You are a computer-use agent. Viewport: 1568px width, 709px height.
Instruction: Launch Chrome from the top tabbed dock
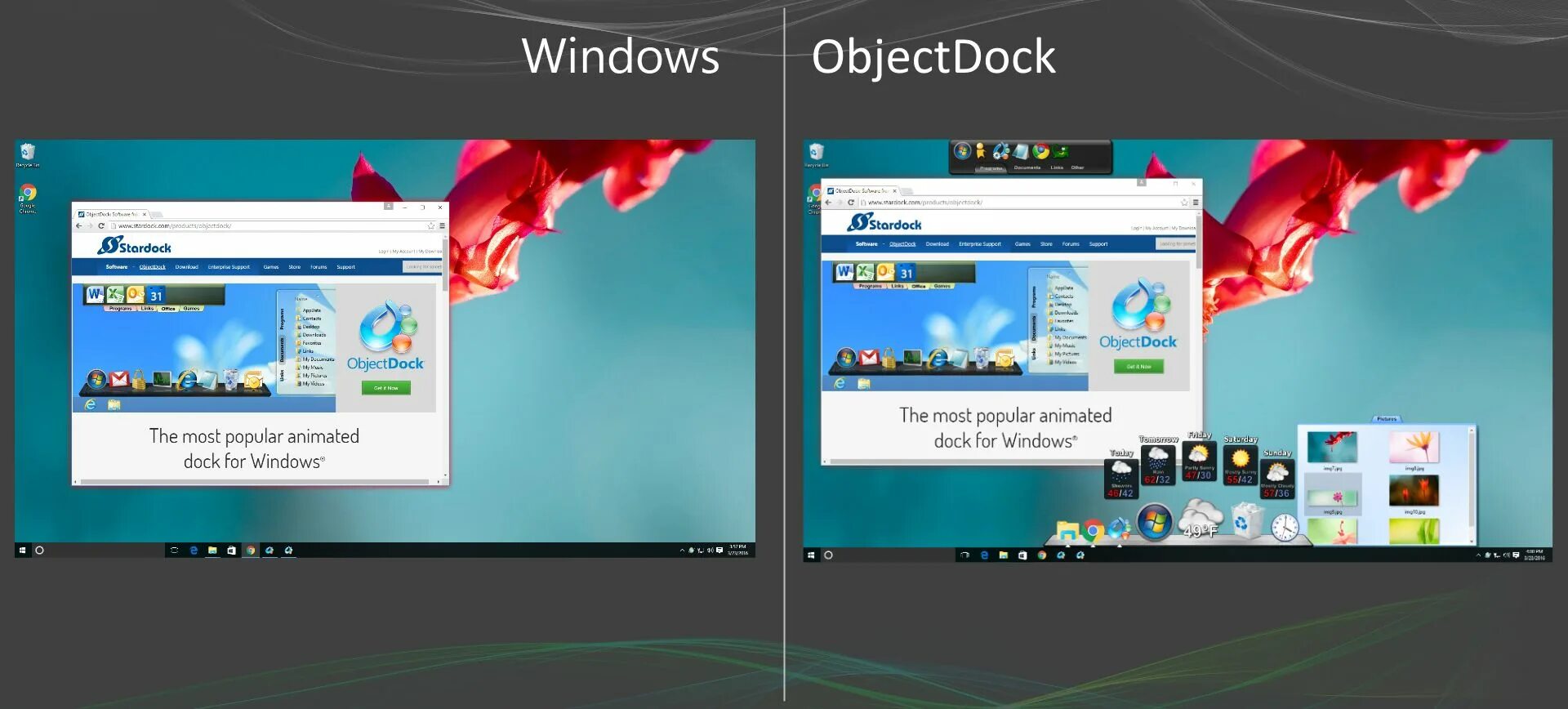1040,151
